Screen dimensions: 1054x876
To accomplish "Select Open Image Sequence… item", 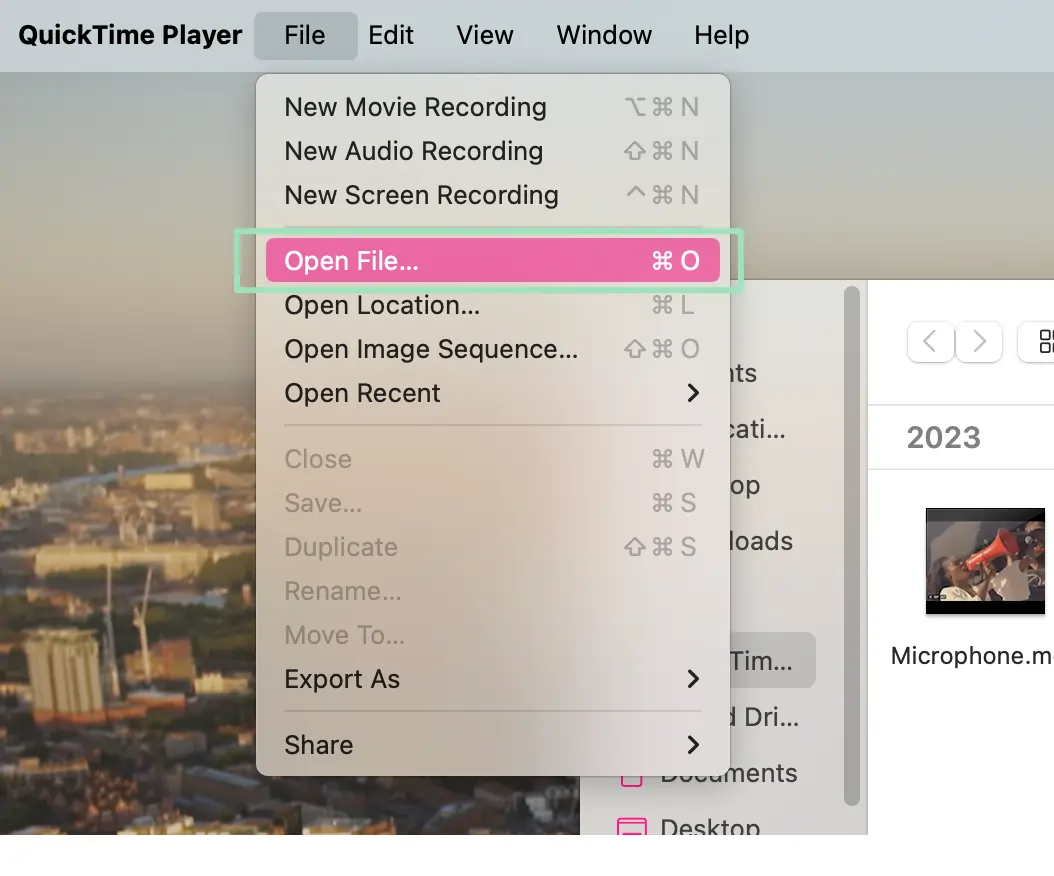I will pyautogui.click(x=493, y=349).
